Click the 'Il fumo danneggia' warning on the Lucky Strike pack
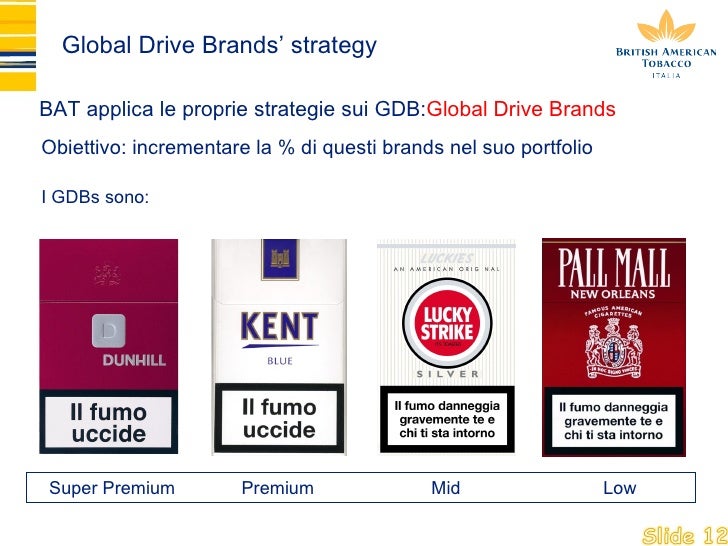The image size is (728, 546). coord(447,419)
